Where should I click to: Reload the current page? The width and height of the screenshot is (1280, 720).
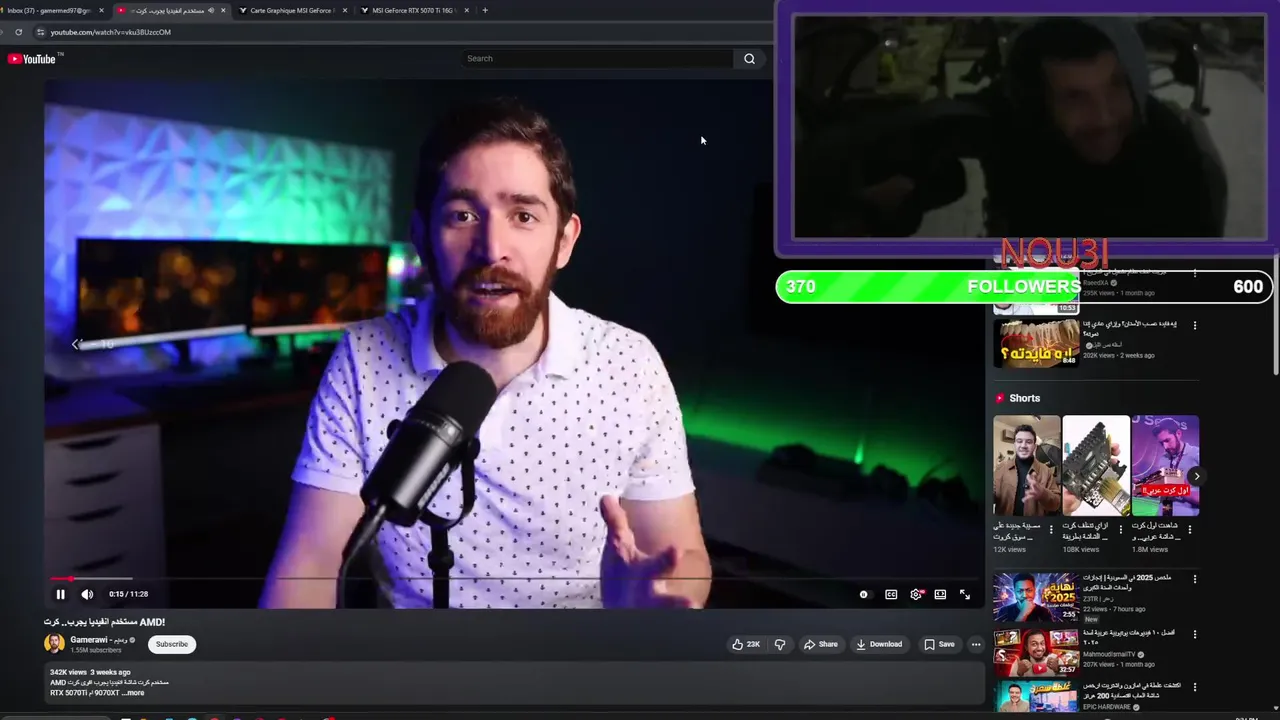[18, 32]
